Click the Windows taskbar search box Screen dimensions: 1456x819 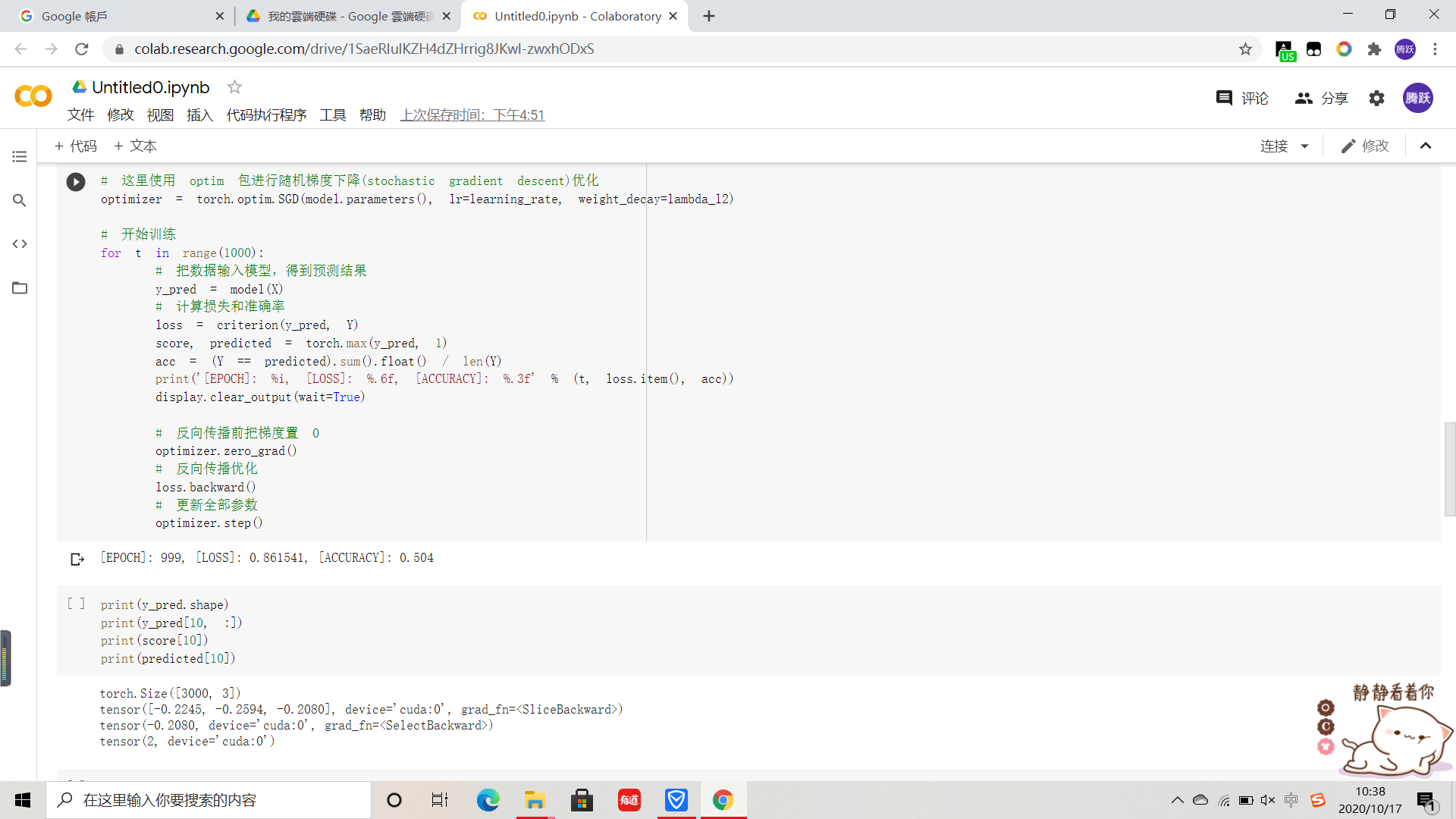coord(209,800)
